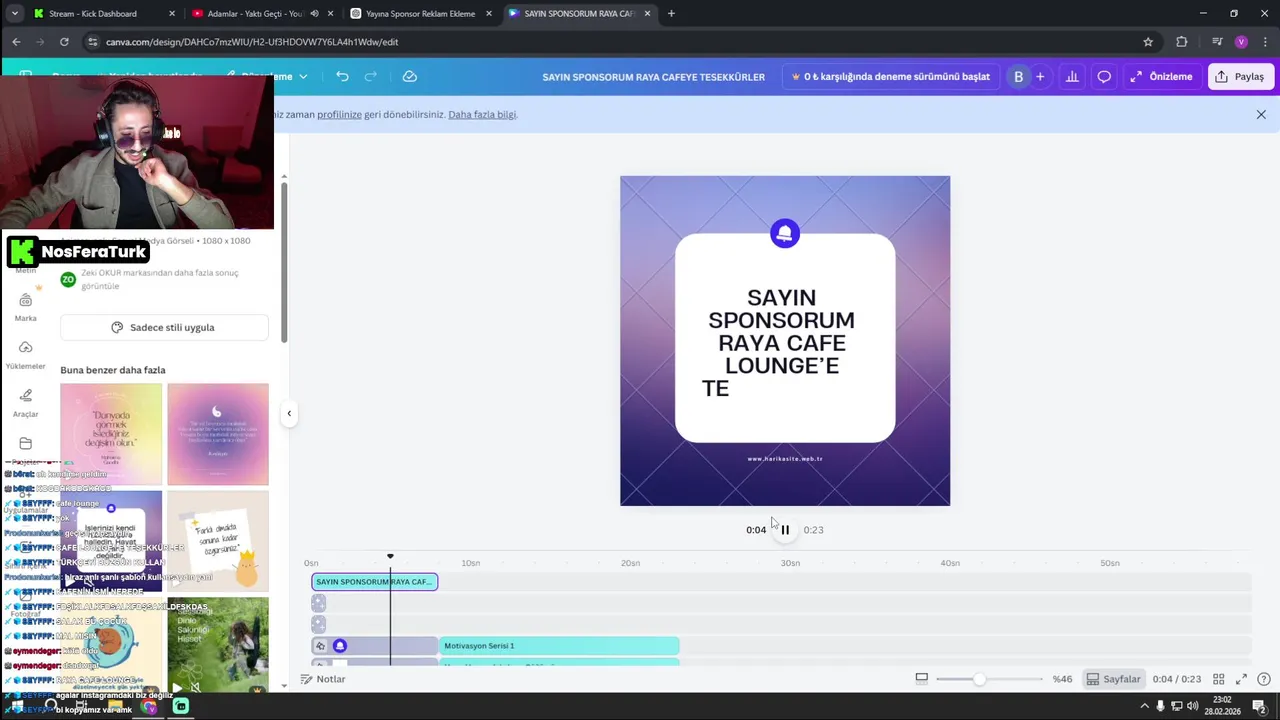Bookmark this page with the star icon
Image resolution: width=1280 pixels, height=720 pixels.
(1148, 42)
